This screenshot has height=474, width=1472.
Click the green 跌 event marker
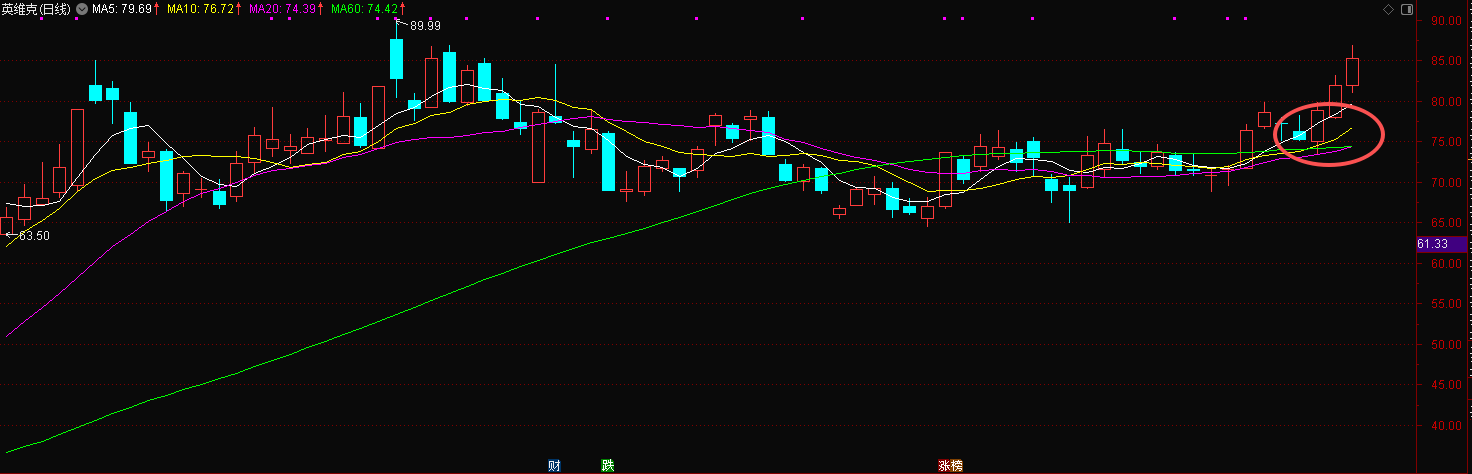[x=607, y=465]
